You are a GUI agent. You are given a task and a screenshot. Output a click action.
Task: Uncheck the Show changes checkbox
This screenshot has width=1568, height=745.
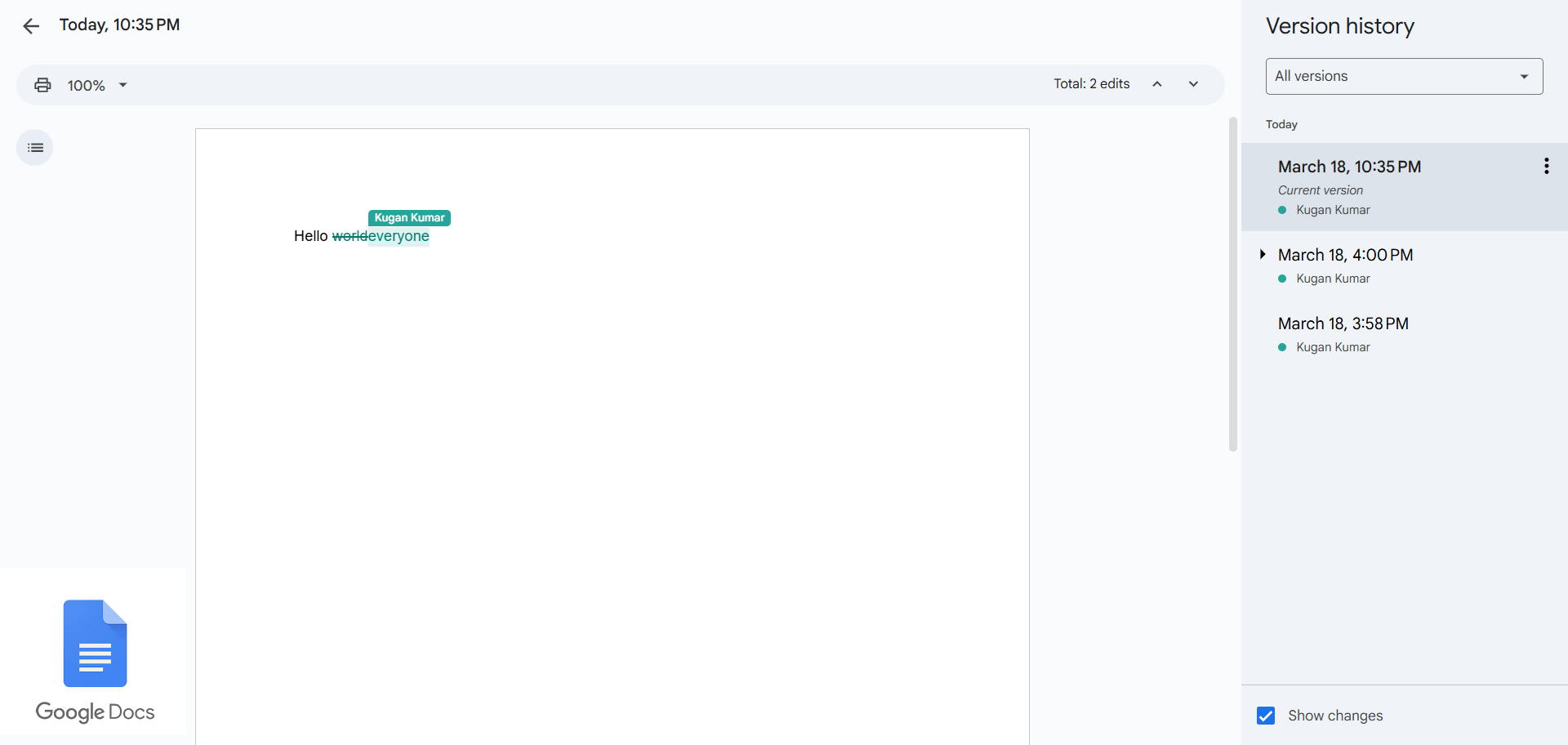pos(1266,716)
